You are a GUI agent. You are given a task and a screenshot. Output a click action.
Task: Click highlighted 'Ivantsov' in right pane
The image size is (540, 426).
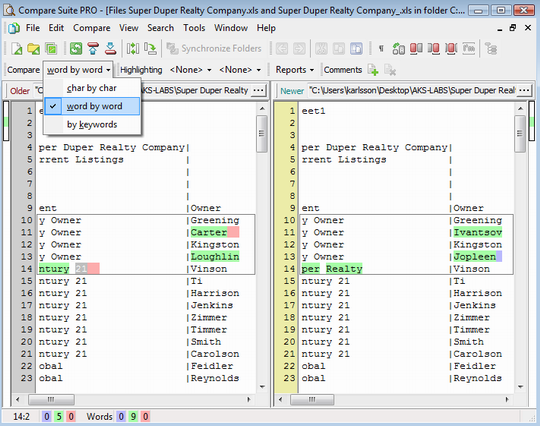coord(477,232)
